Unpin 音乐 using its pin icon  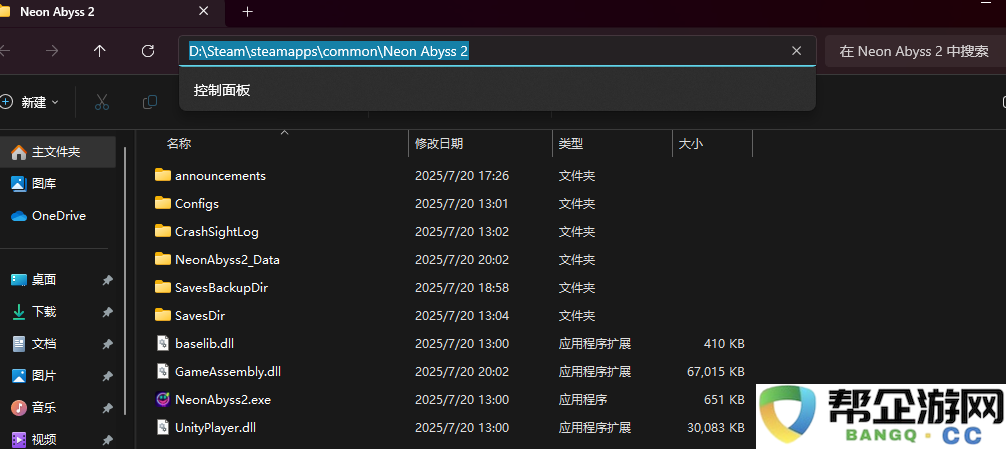(107, 408)
